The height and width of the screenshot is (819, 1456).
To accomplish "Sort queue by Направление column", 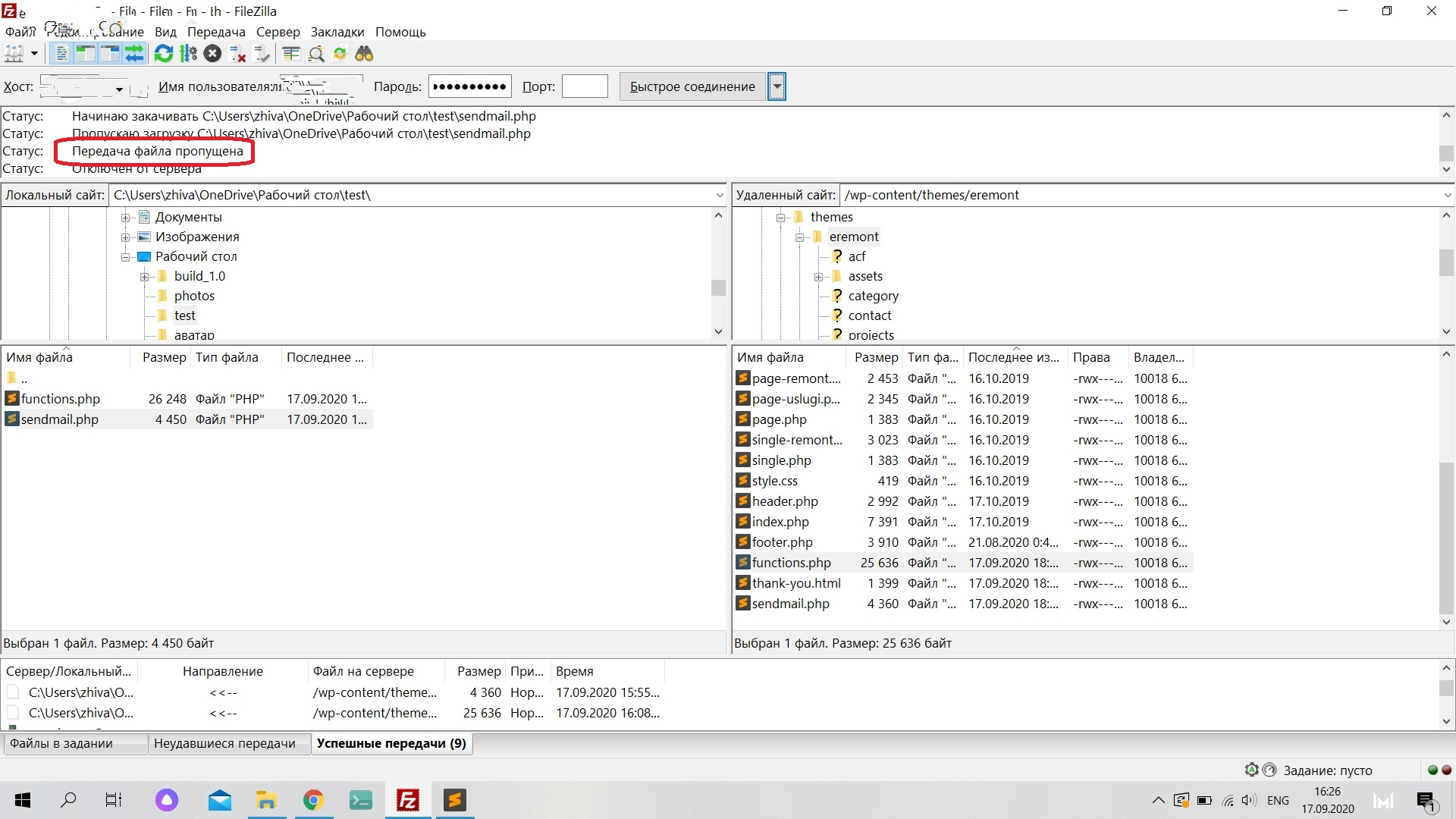I will (223, 671).
